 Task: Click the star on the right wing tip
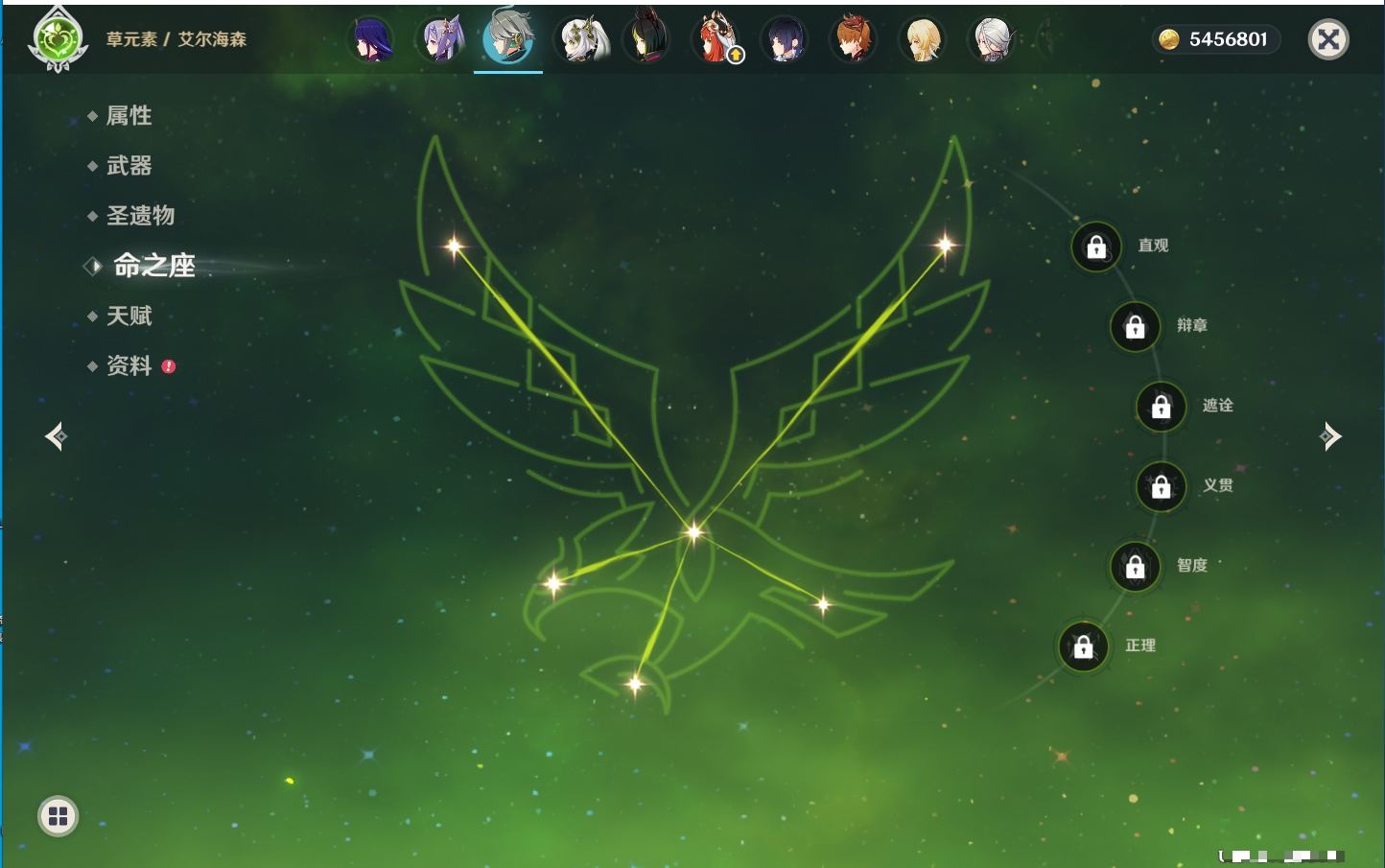pos(945,246)
